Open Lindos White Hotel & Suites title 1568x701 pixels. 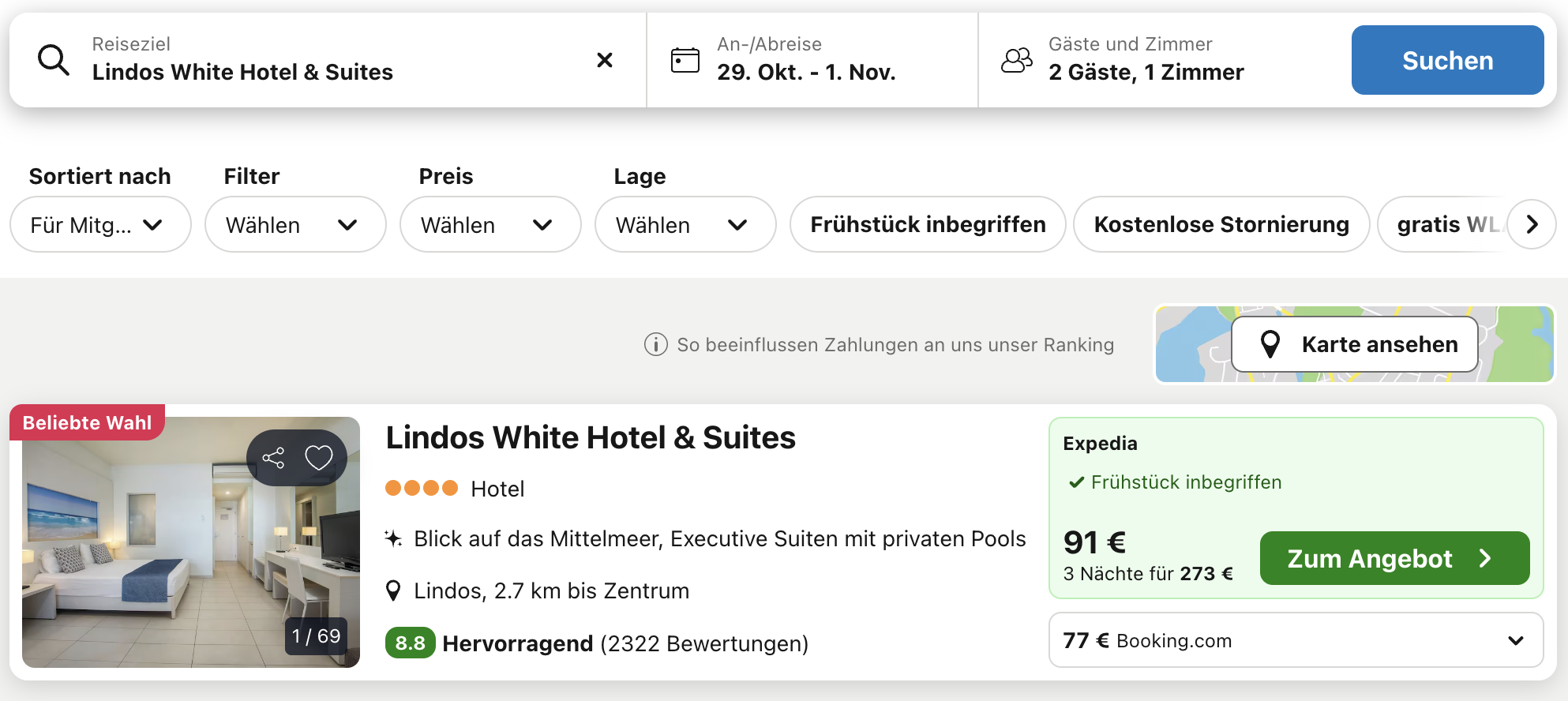[x=591, y=437]
